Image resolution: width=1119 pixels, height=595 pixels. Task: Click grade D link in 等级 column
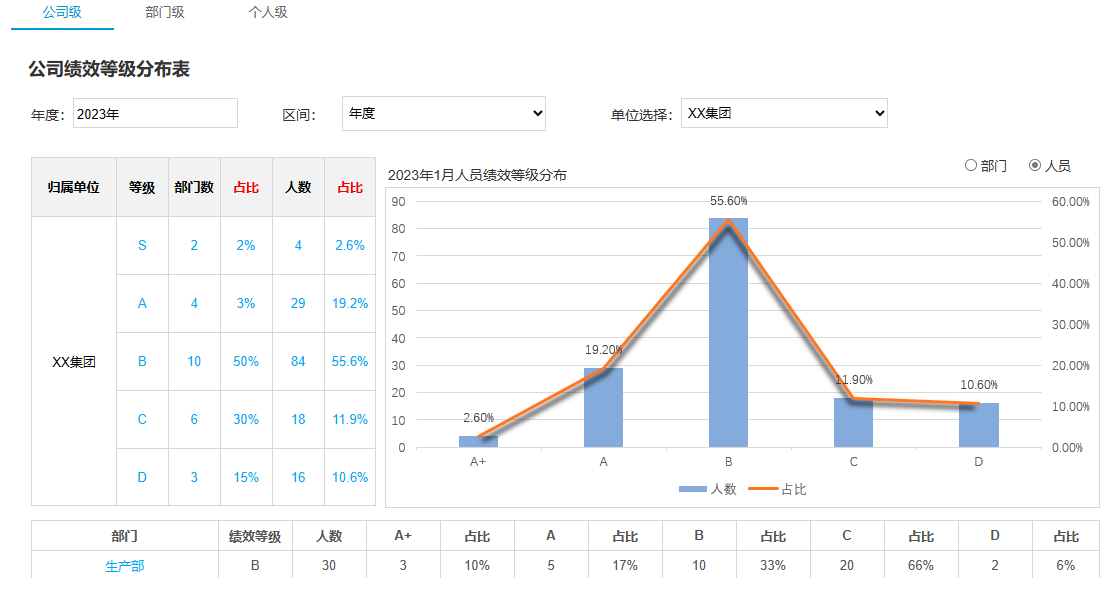click(x=142, y=477)
